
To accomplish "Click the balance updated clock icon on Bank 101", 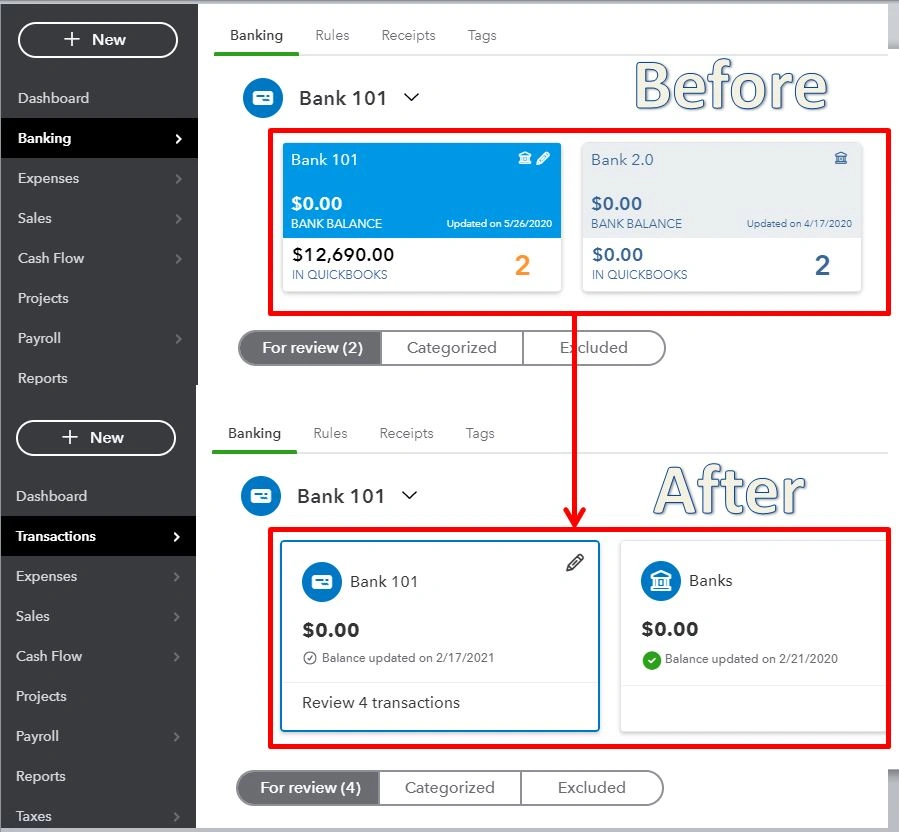I will [311, 658].
